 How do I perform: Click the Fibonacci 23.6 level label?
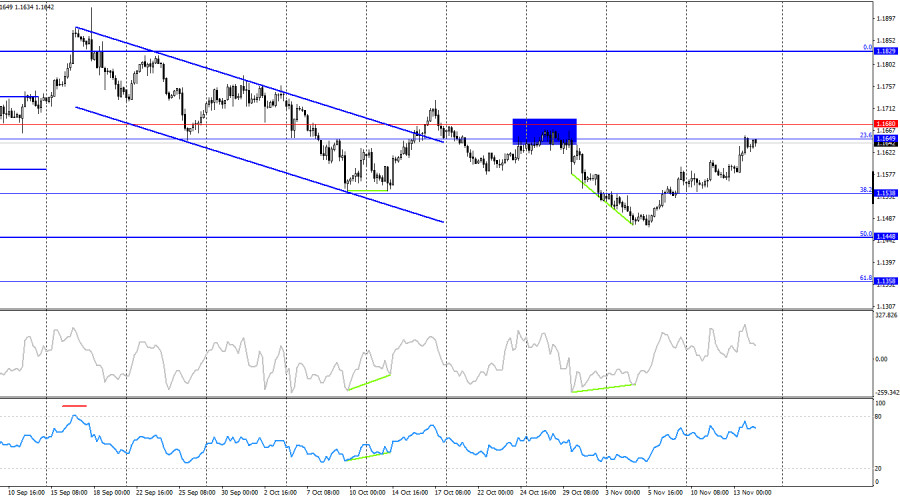point(866,135)
